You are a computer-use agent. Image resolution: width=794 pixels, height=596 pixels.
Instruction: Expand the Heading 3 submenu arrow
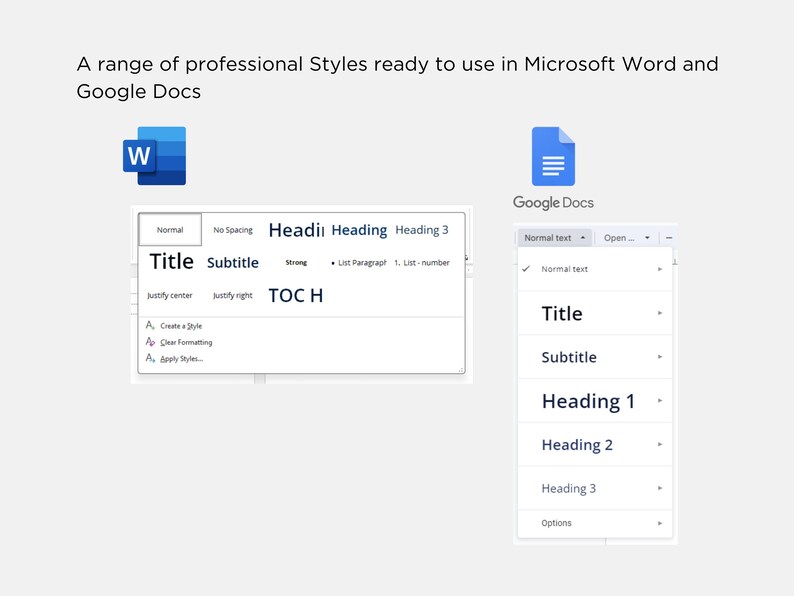[660, 488]
